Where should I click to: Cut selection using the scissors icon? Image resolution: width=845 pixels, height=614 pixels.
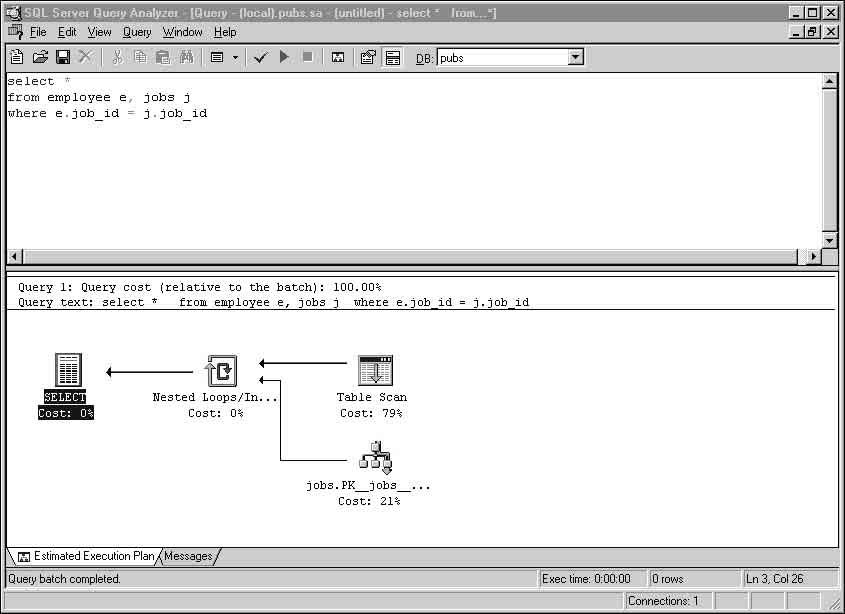tap(117, 57)
